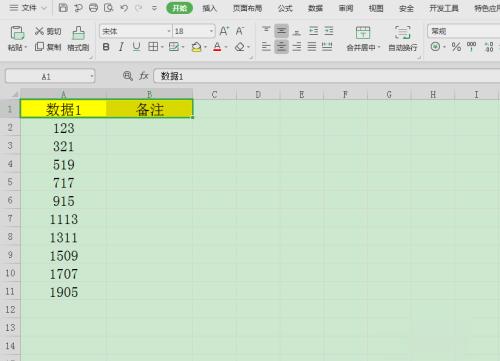Click the increase font size icon
Image resolution: width=500 pixels, height=361 pixels.
(224, 31)
